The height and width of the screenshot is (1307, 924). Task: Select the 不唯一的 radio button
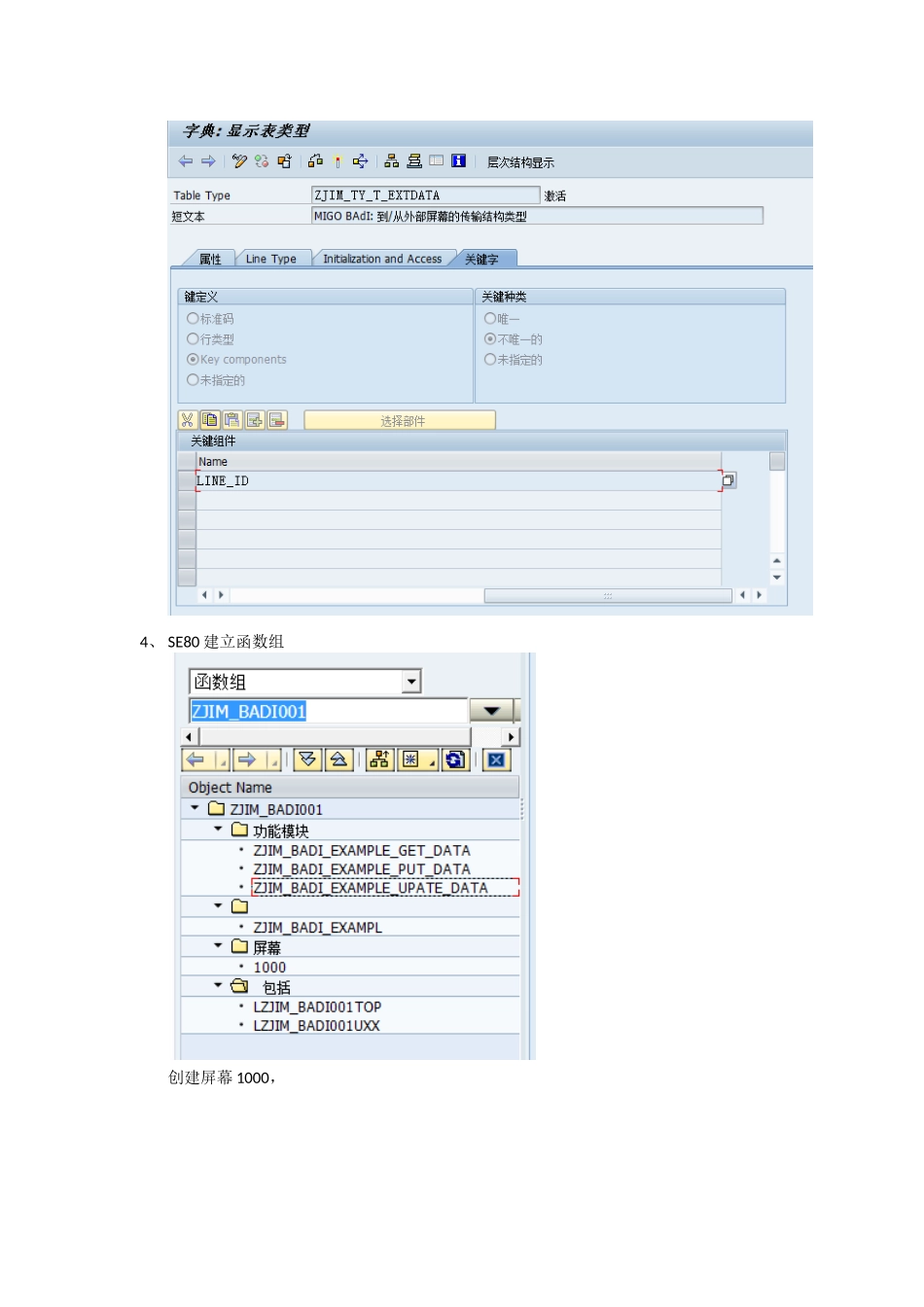[x=490, y=338]
